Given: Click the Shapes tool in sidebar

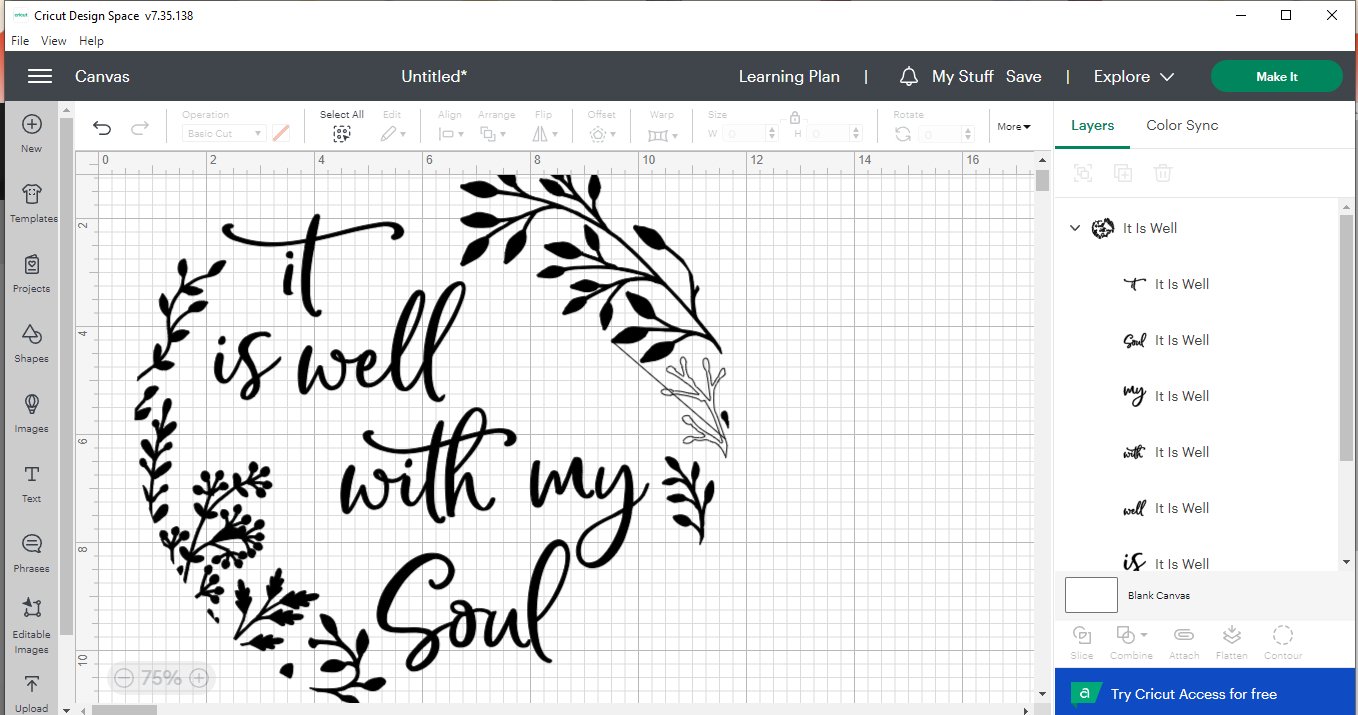Looking at the screenshot, I should [x=31, y=342].
